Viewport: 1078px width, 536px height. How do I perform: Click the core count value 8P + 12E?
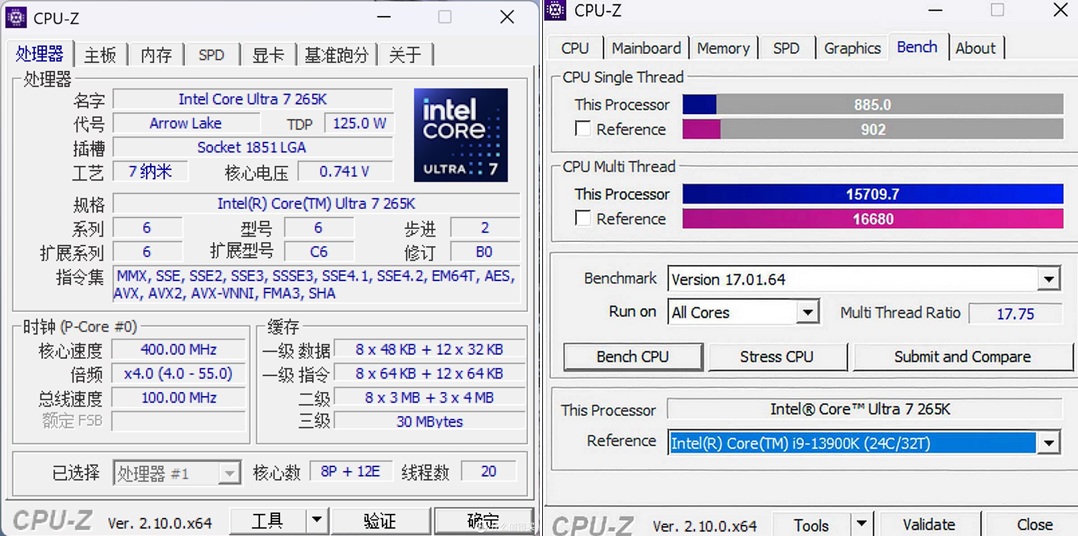[351, 471]
